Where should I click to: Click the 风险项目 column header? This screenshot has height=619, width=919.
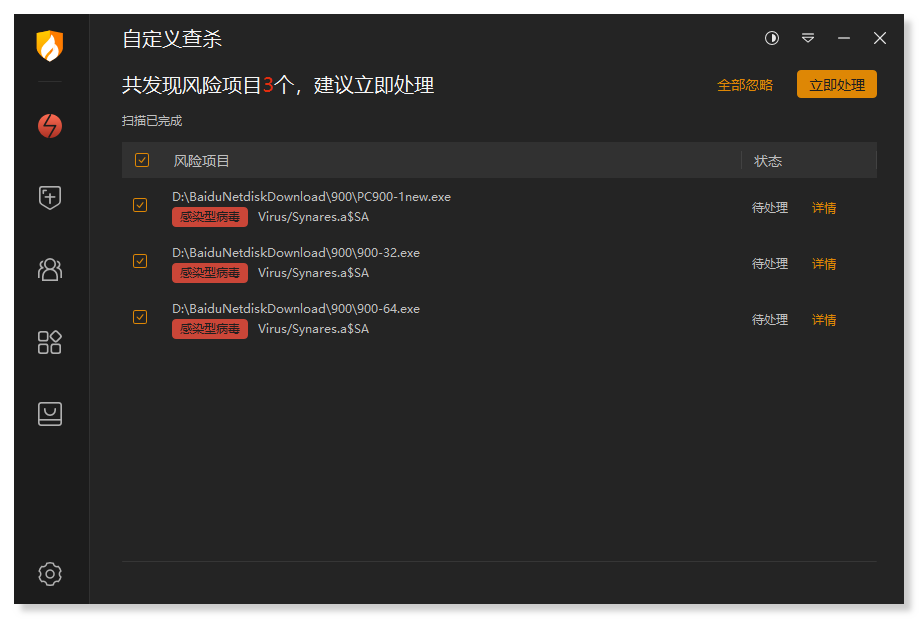(x=202, y=161)
